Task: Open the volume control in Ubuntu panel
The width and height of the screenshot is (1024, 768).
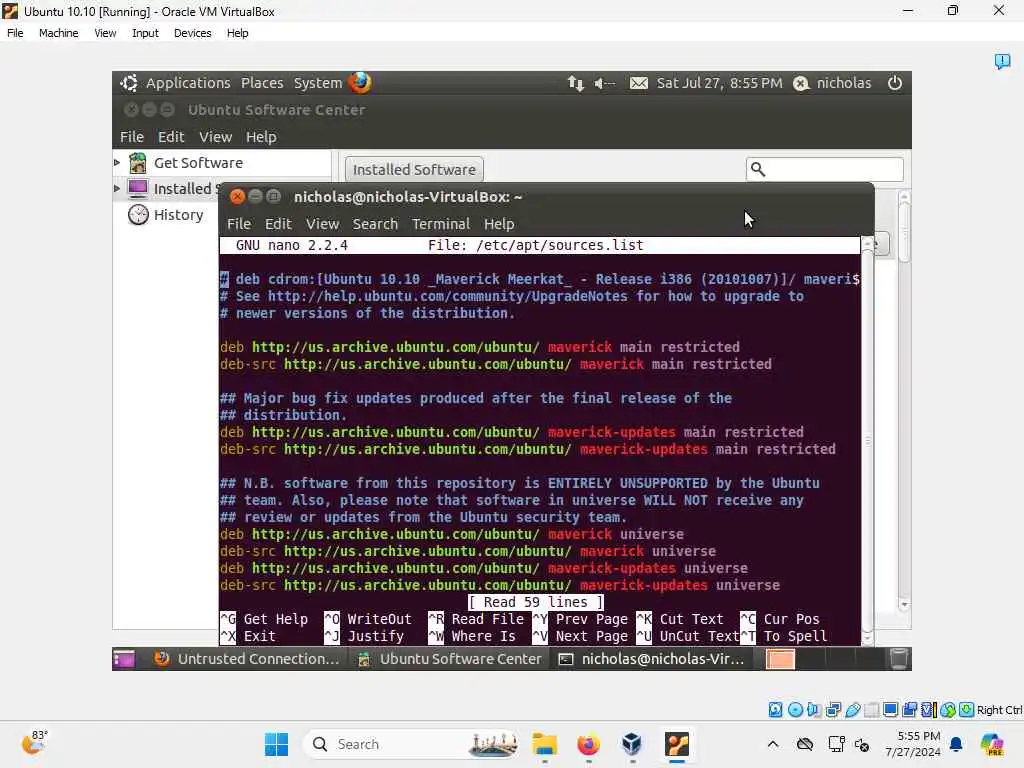Action: pos(605,83)
